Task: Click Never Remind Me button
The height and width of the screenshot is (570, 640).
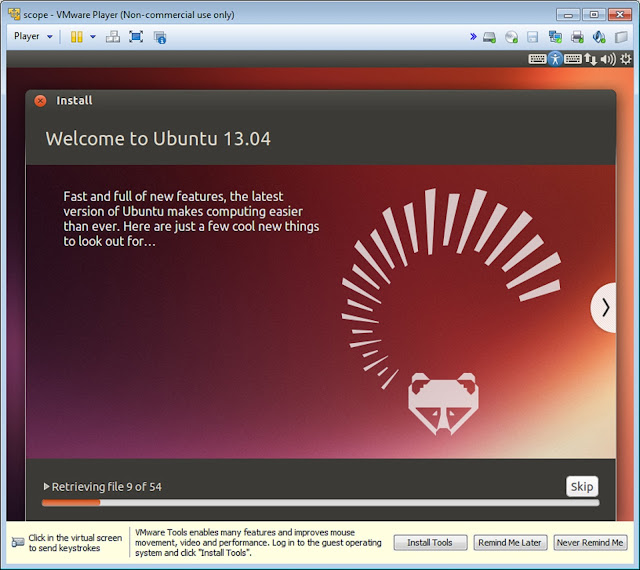Action: pyautogui.click(x=590, y=543)
